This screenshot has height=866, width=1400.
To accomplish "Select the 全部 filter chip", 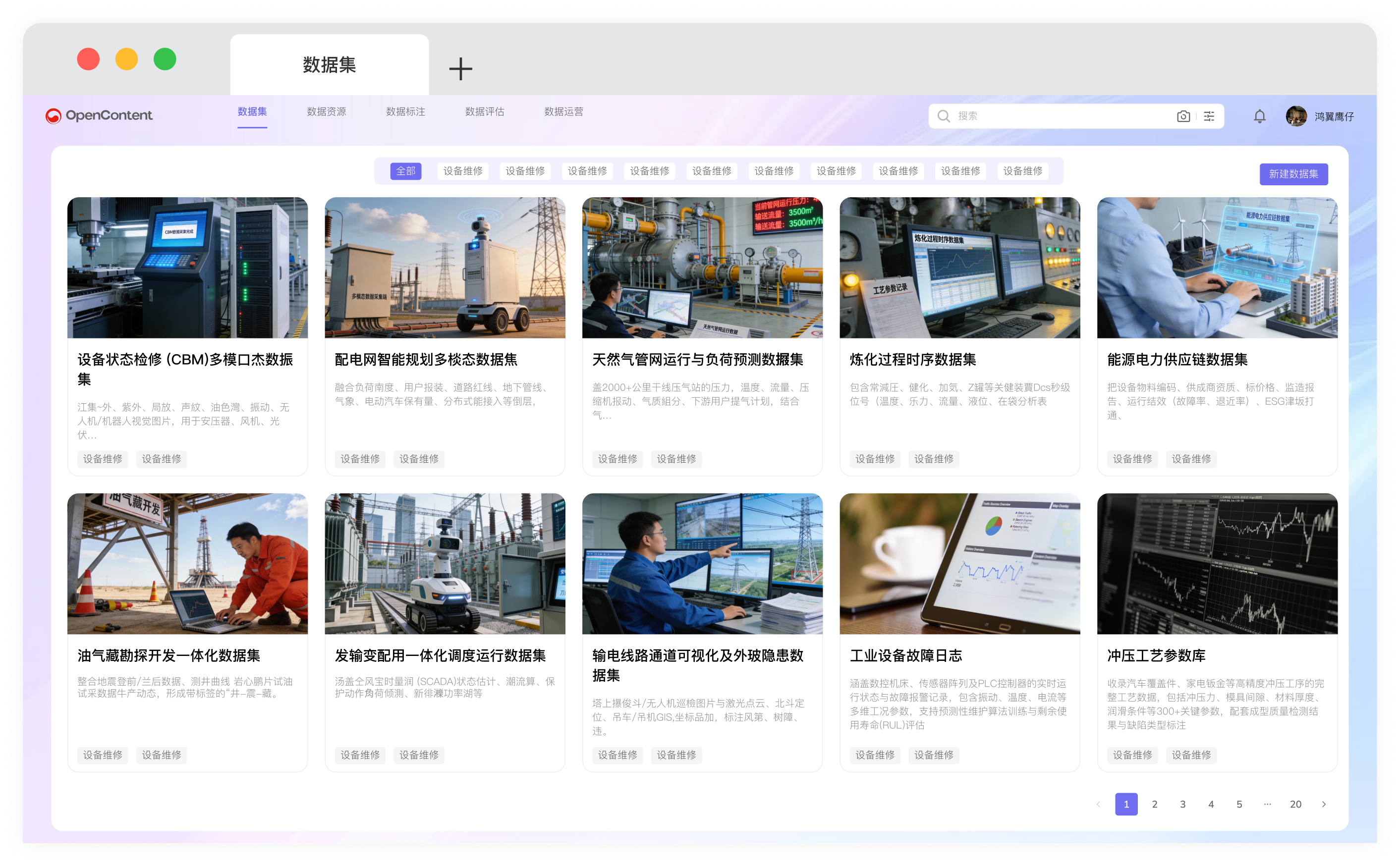I will coord(405,171).
